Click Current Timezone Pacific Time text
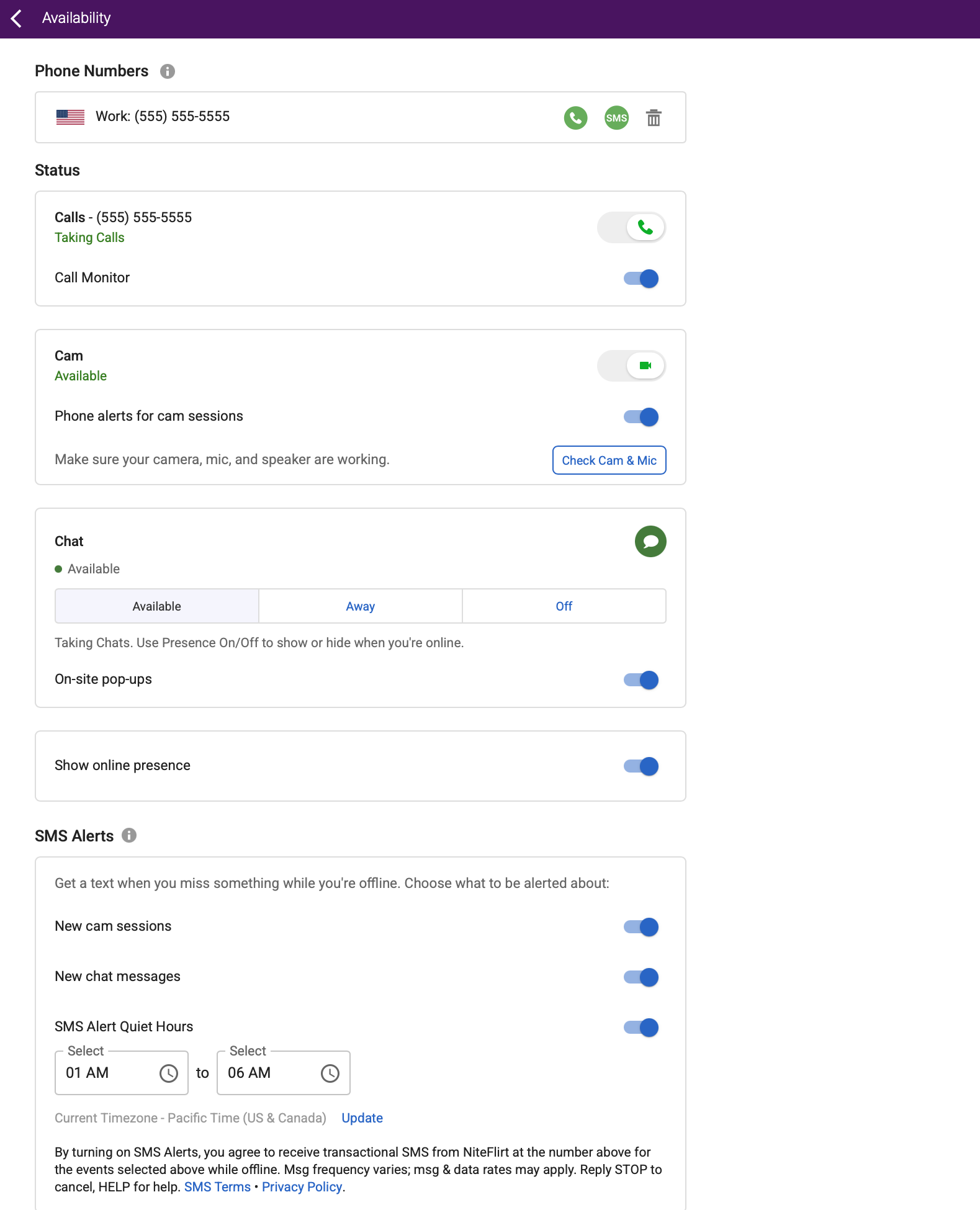This screenshot has height=1210, width=980. 191,1118
